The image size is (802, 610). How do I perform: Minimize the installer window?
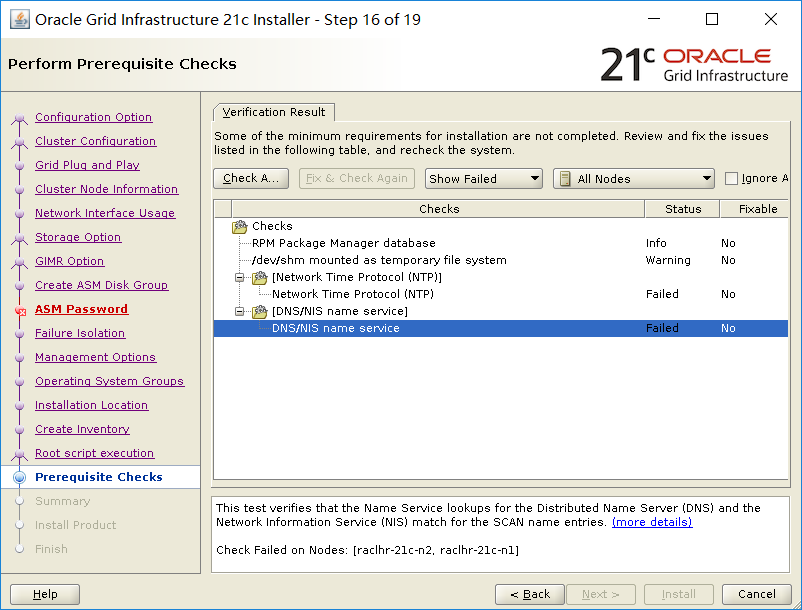[654, 19]
